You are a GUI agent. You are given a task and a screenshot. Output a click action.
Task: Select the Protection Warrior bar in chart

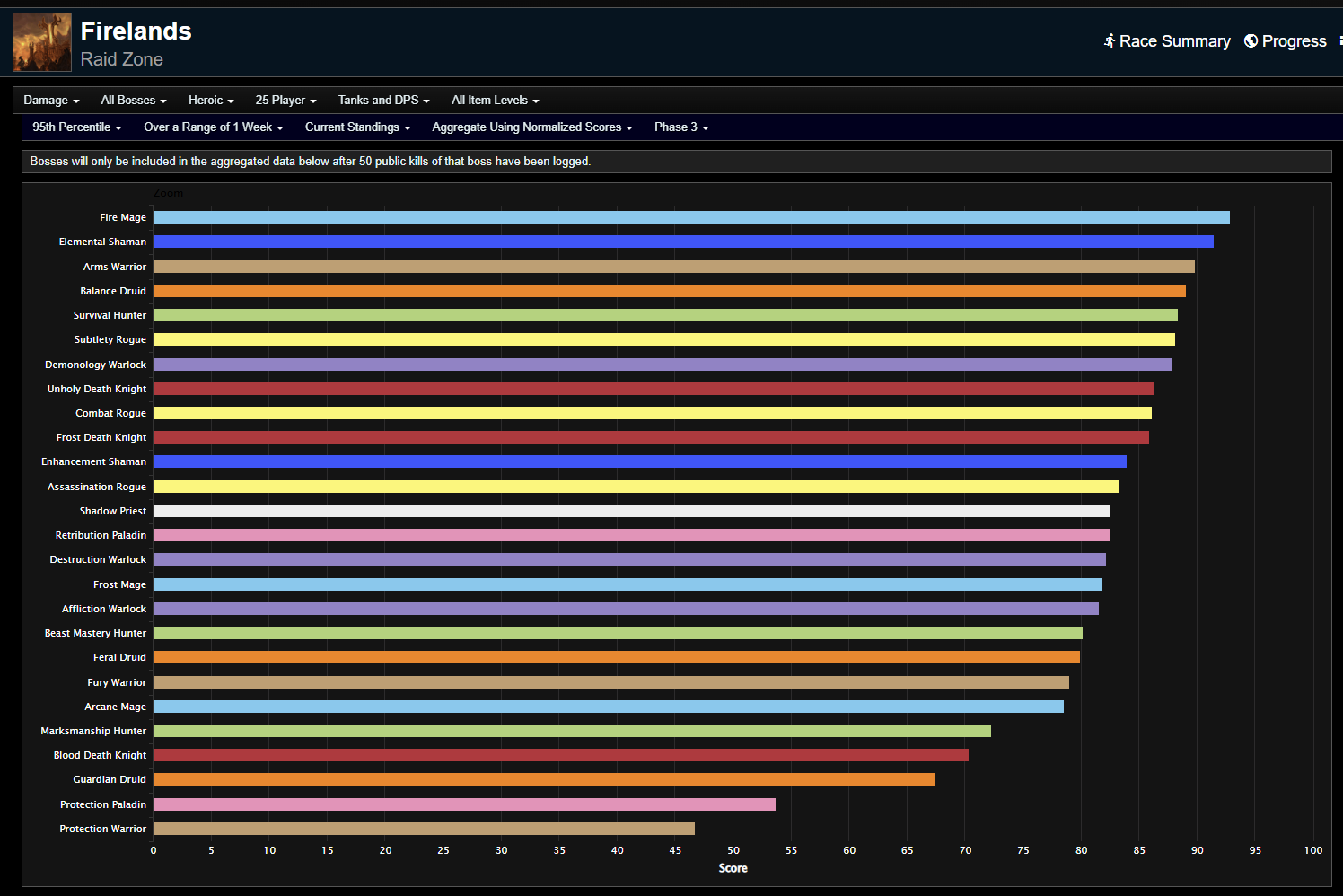pos(424,829)
